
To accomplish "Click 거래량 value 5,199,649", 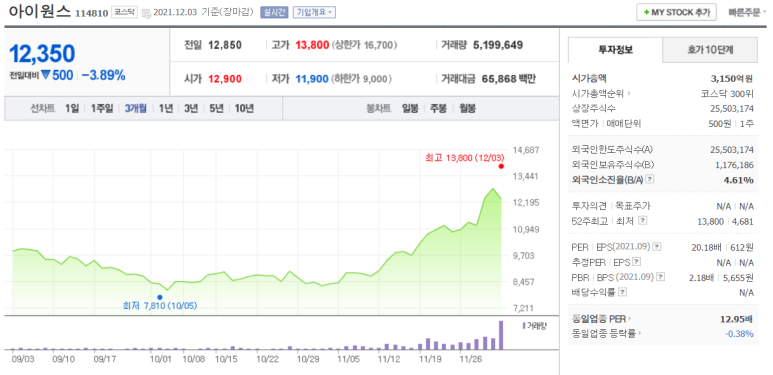I will point(498,45).
